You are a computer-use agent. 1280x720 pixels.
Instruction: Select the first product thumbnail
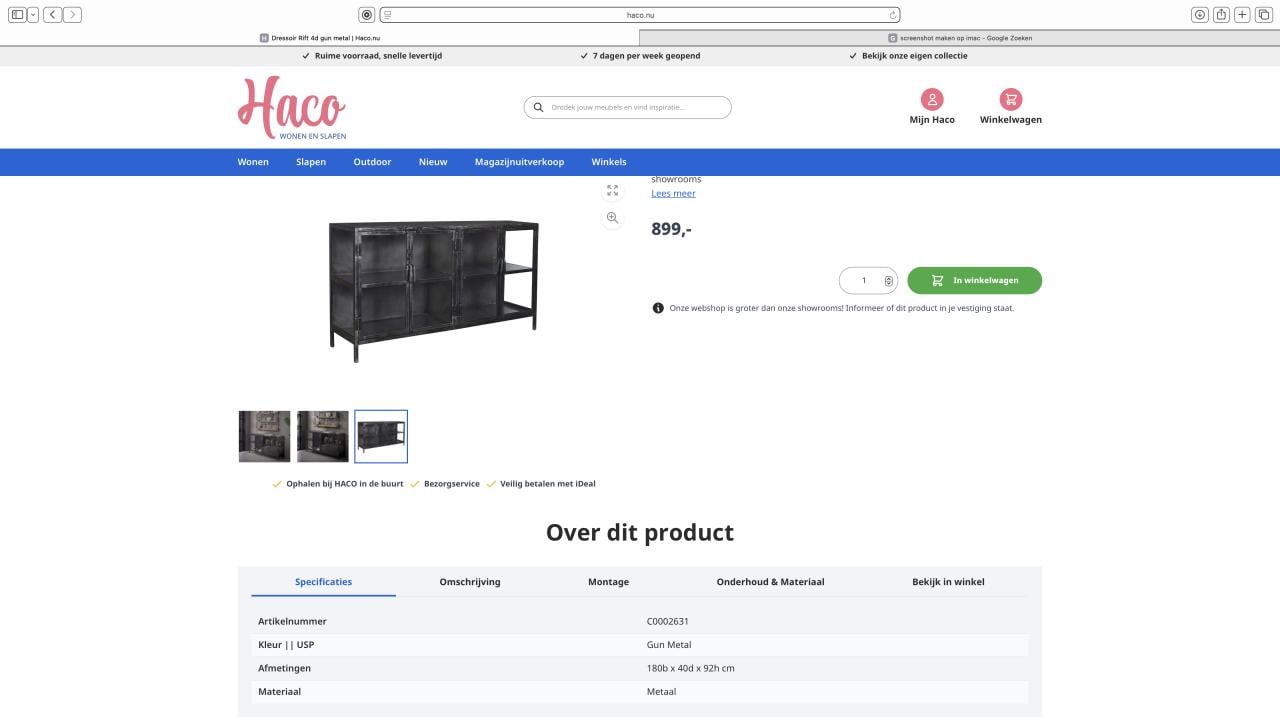pyautogui.click(x=264, y=436)
